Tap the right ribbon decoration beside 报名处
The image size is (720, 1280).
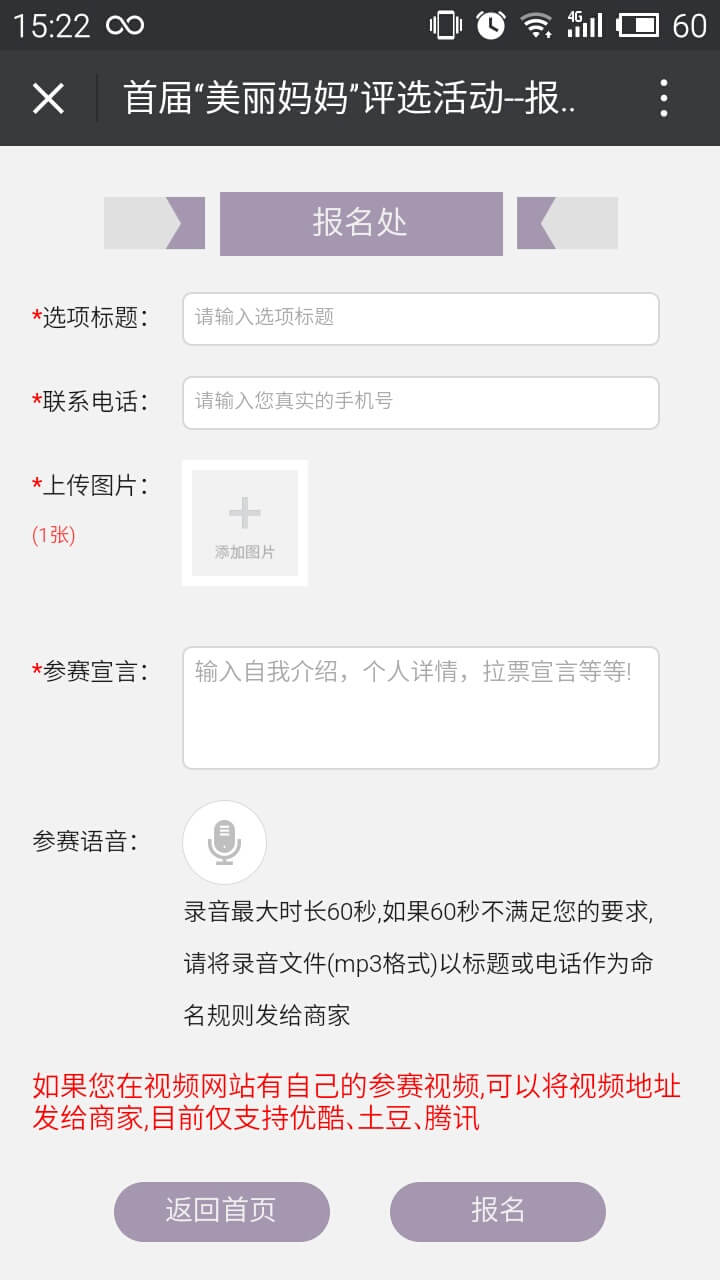click(x=567, y=223)
